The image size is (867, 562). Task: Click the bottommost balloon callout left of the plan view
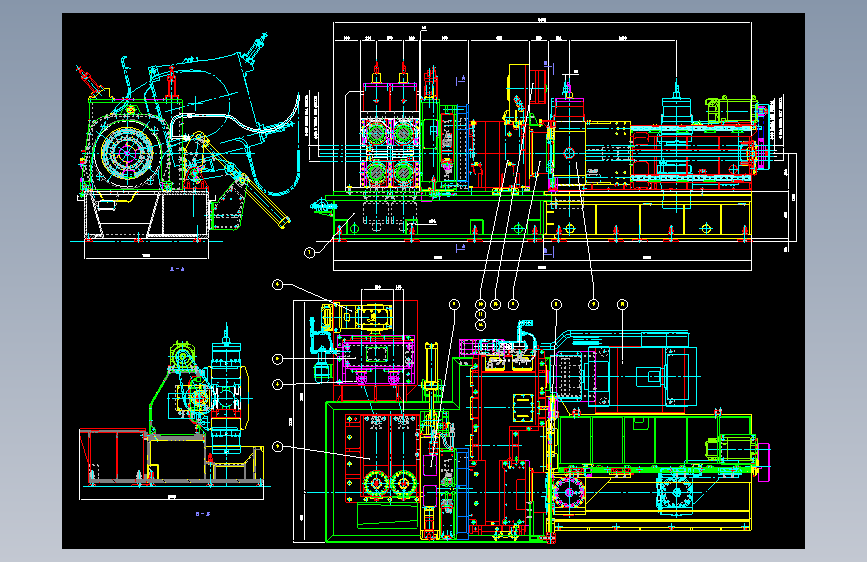[x=278, y=446]
